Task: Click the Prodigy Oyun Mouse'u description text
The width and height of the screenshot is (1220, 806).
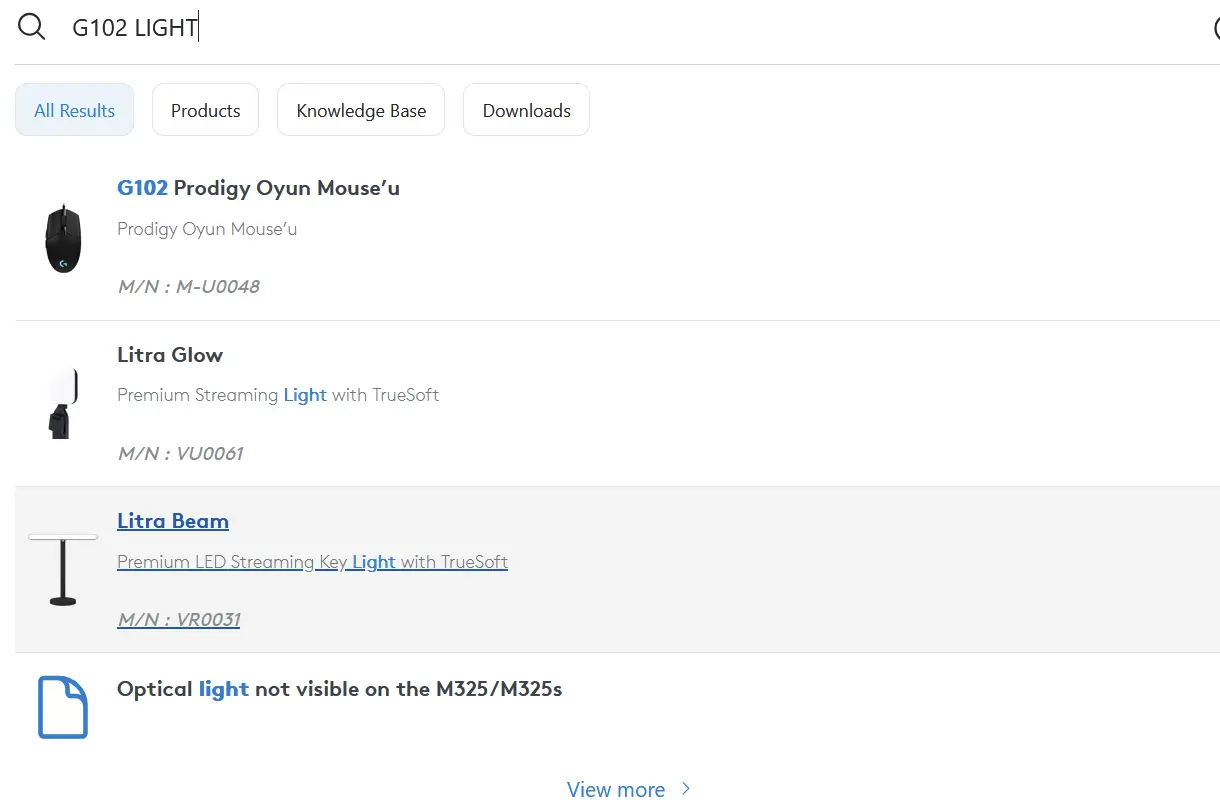Action: (207, 229)
